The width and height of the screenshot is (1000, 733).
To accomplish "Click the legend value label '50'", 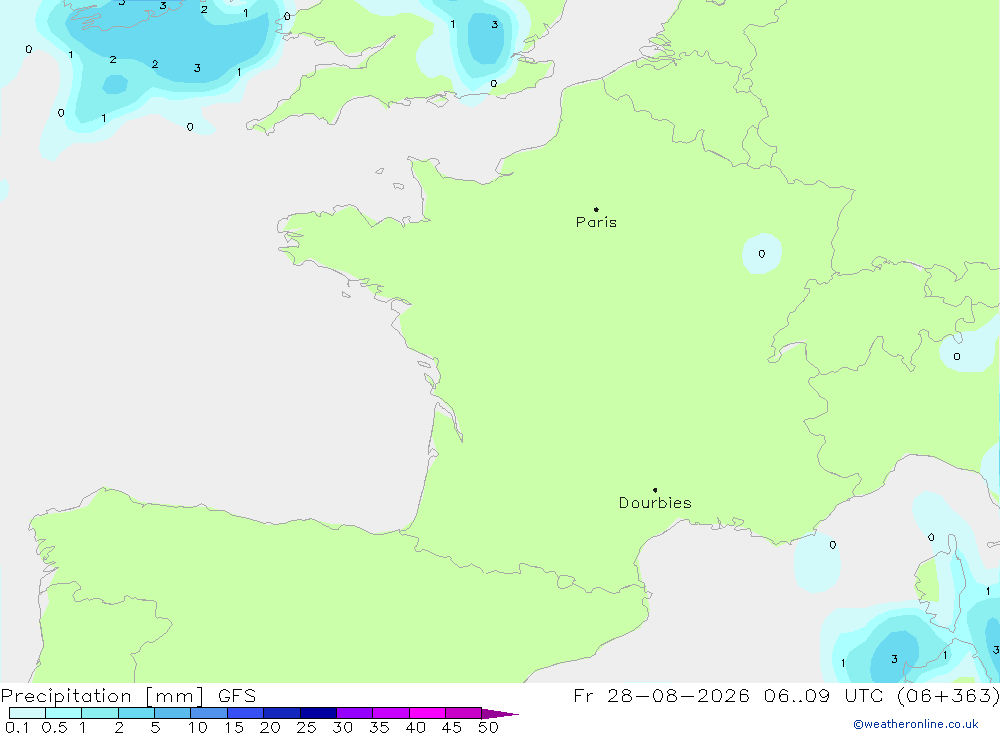I will 488,727.
